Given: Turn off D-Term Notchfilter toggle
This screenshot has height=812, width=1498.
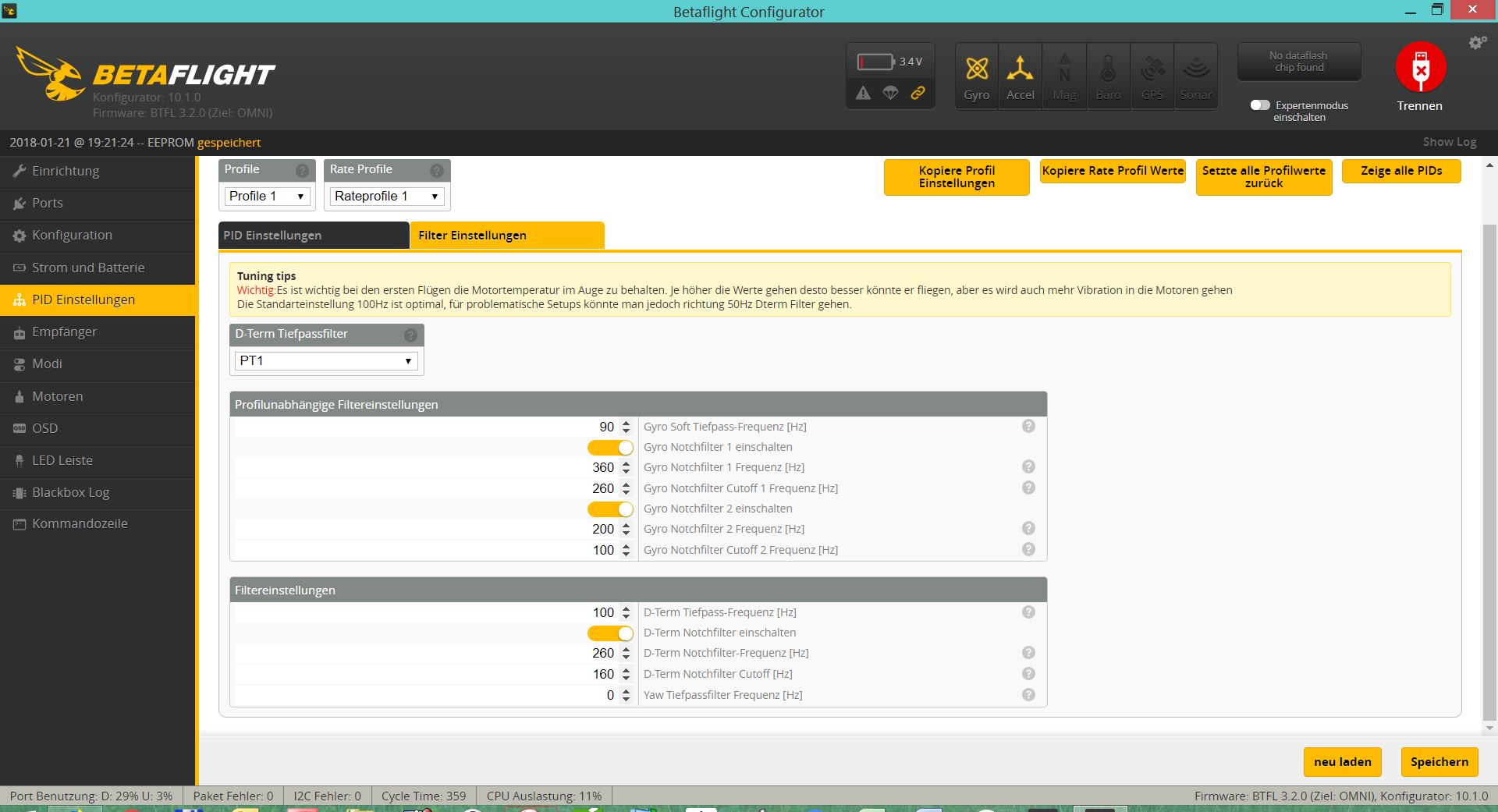Looking at the screenshot, I should click(610, 633).
